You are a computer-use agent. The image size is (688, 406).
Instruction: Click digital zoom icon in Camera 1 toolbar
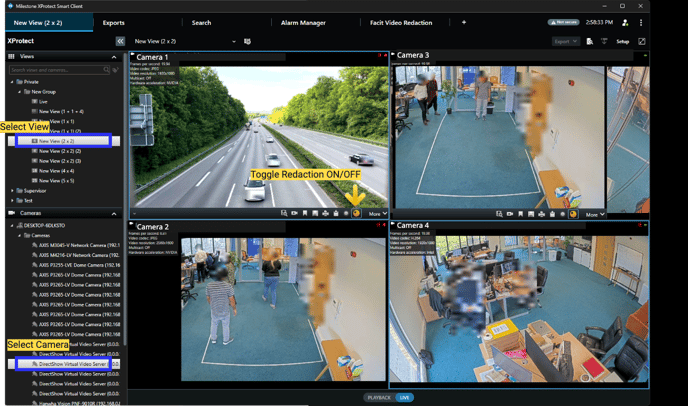(284, 214)
